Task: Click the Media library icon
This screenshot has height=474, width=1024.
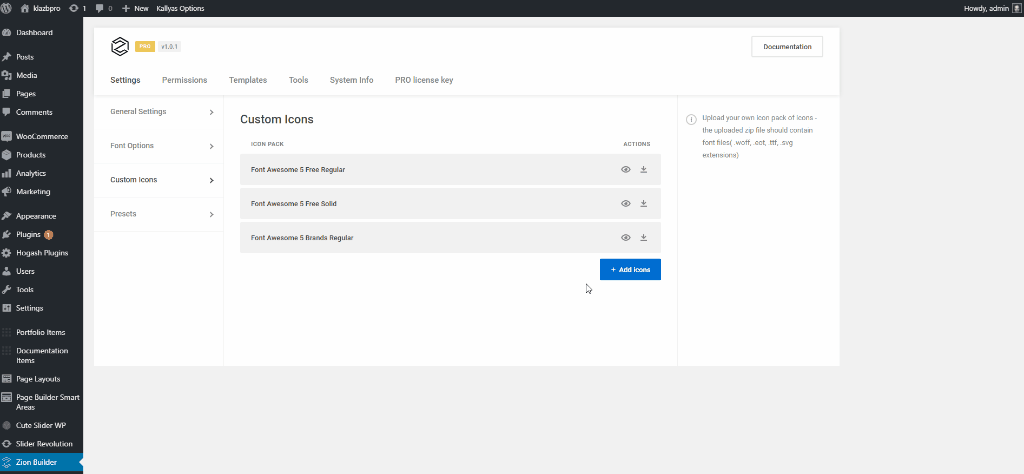Action: (7, 75)
